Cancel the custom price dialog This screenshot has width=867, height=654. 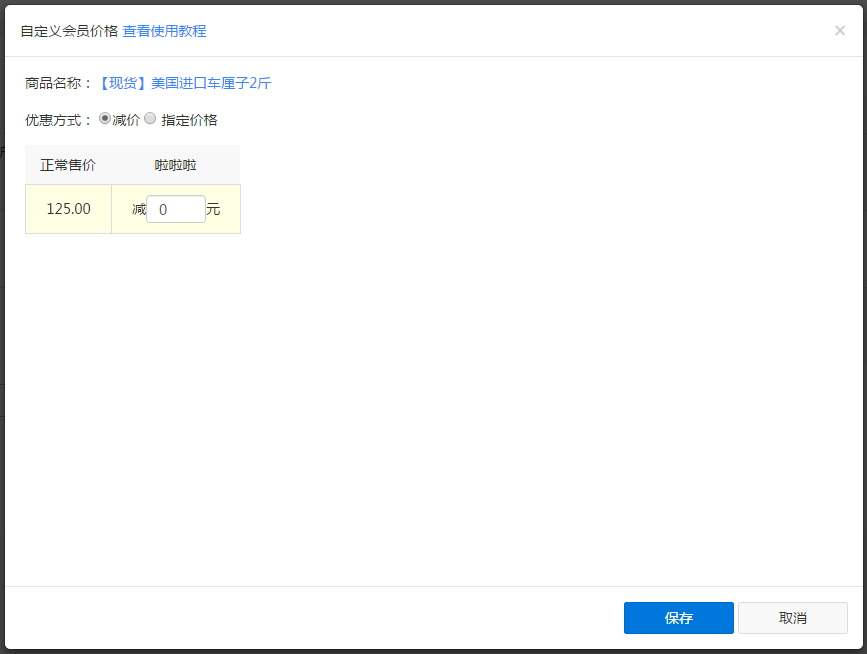[793, 618]
